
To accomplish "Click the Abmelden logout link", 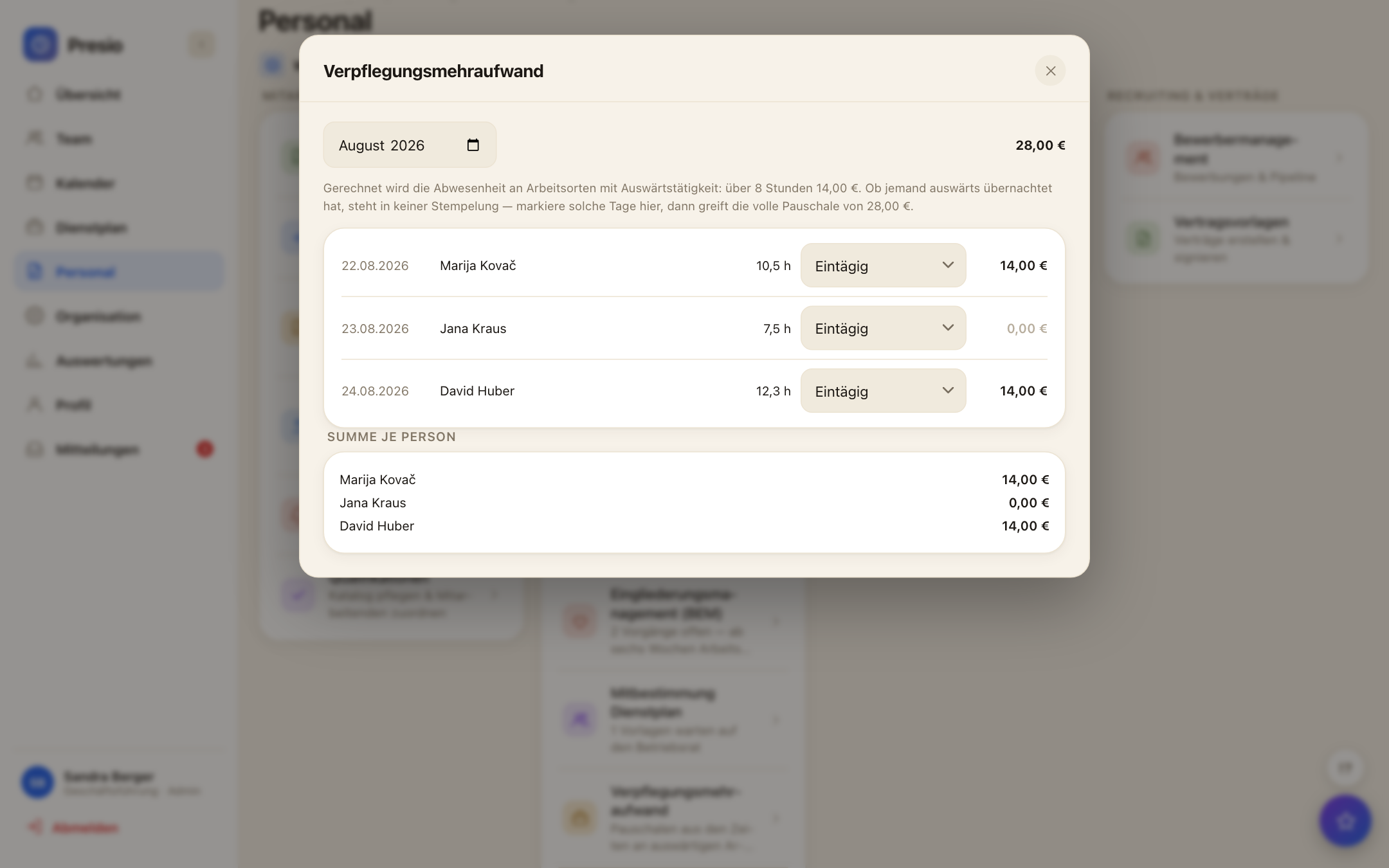I will tap(72, 827).
